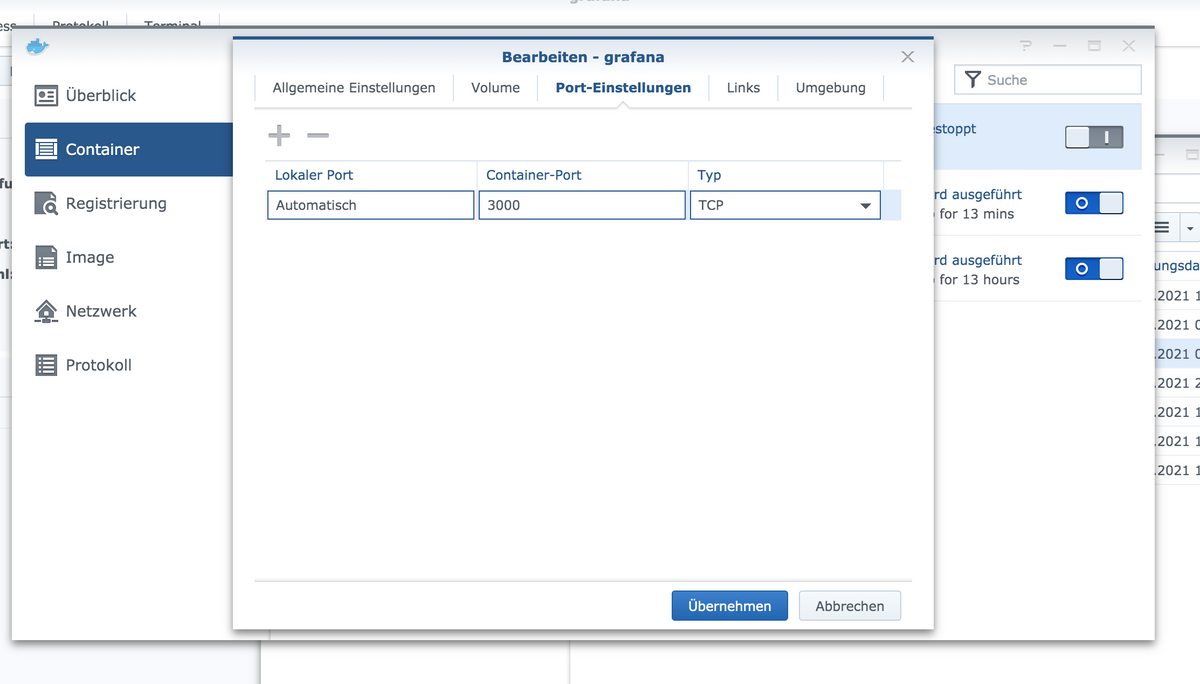Select the Port-Einstellungen tab

coord(623,88)
